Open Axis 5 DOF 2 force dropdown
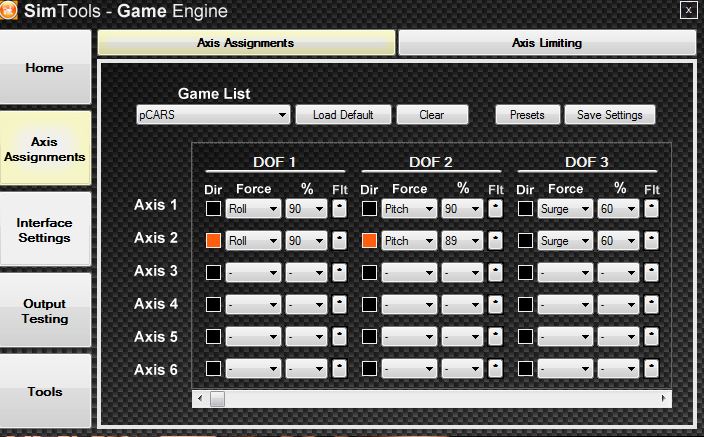 click(x=409, y=337)
